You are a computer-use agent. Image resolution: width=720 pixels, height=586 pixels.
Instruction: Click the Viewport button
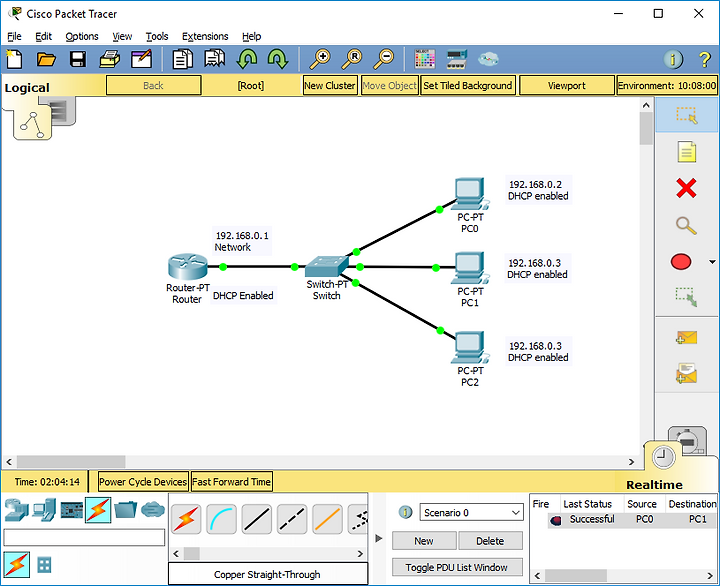pyautogui.click(x=567, y=85)
